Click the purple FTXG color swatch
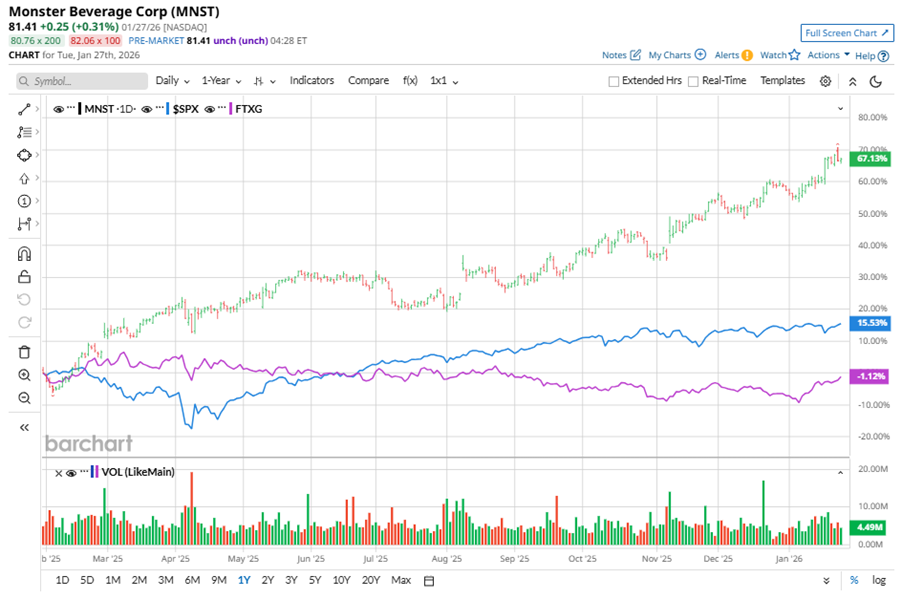 click(x=233, y=107)
